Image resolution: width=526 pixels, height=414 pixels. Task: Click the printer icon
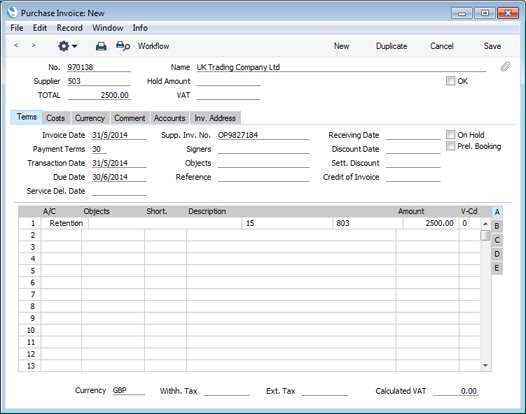101,46
